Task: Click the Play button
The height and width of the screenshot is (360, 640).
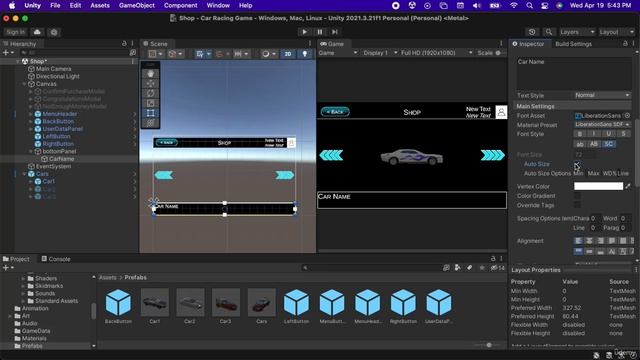Action: (x=304, y=32)
